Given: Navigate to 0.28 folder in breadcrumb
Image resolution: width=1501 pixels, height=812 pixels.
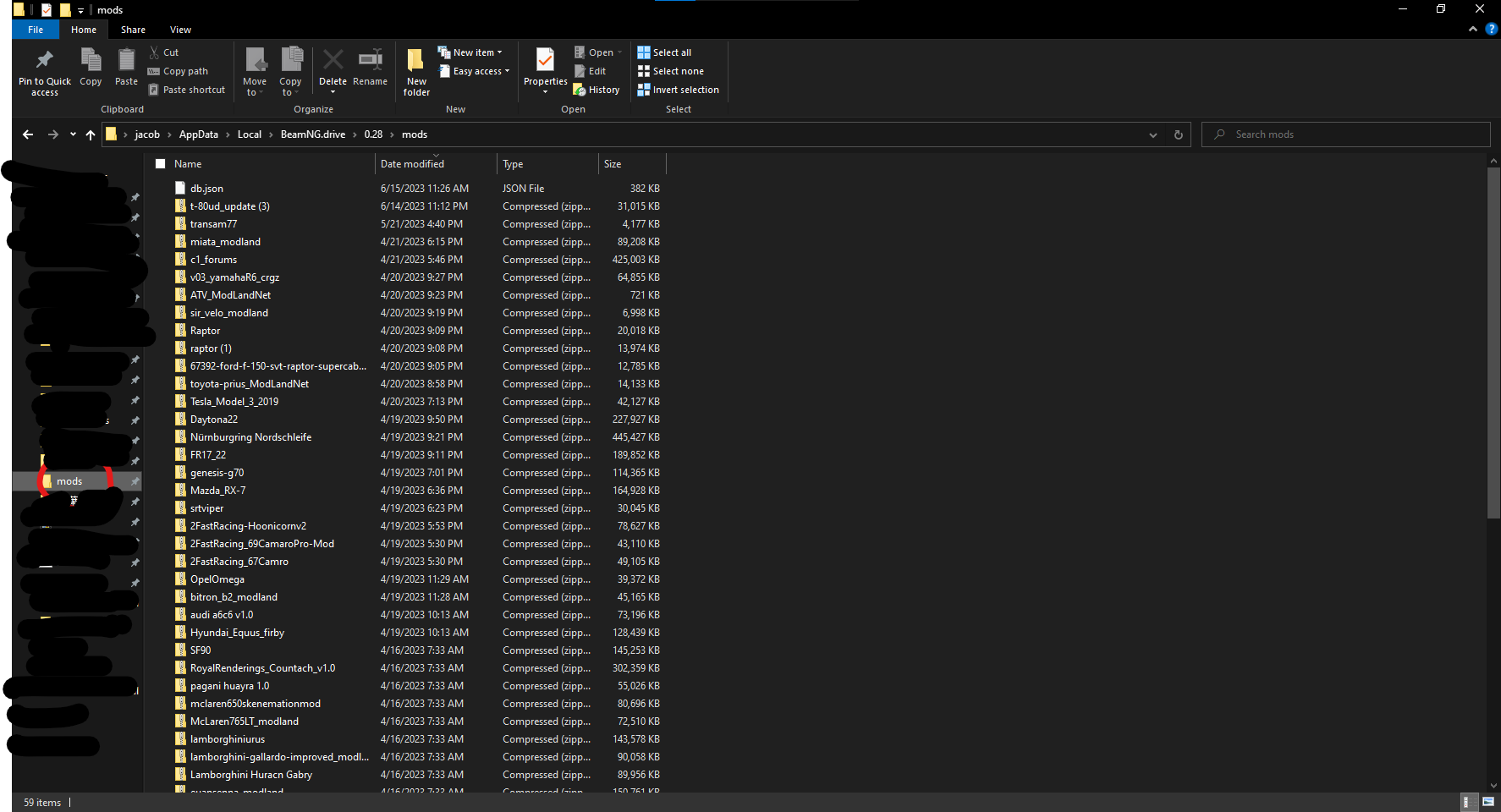Looking at the screenshot, I should [373, 134].
